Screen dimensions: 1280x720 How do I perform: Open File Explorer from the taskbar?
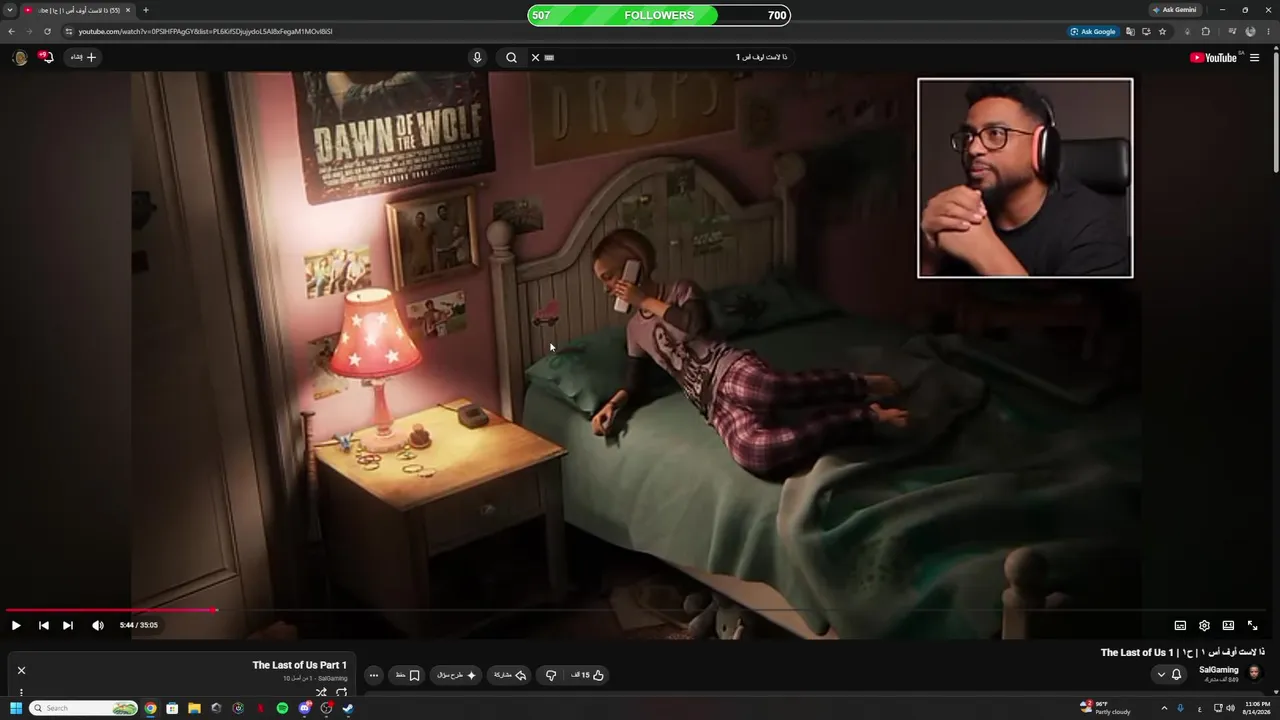194,708
